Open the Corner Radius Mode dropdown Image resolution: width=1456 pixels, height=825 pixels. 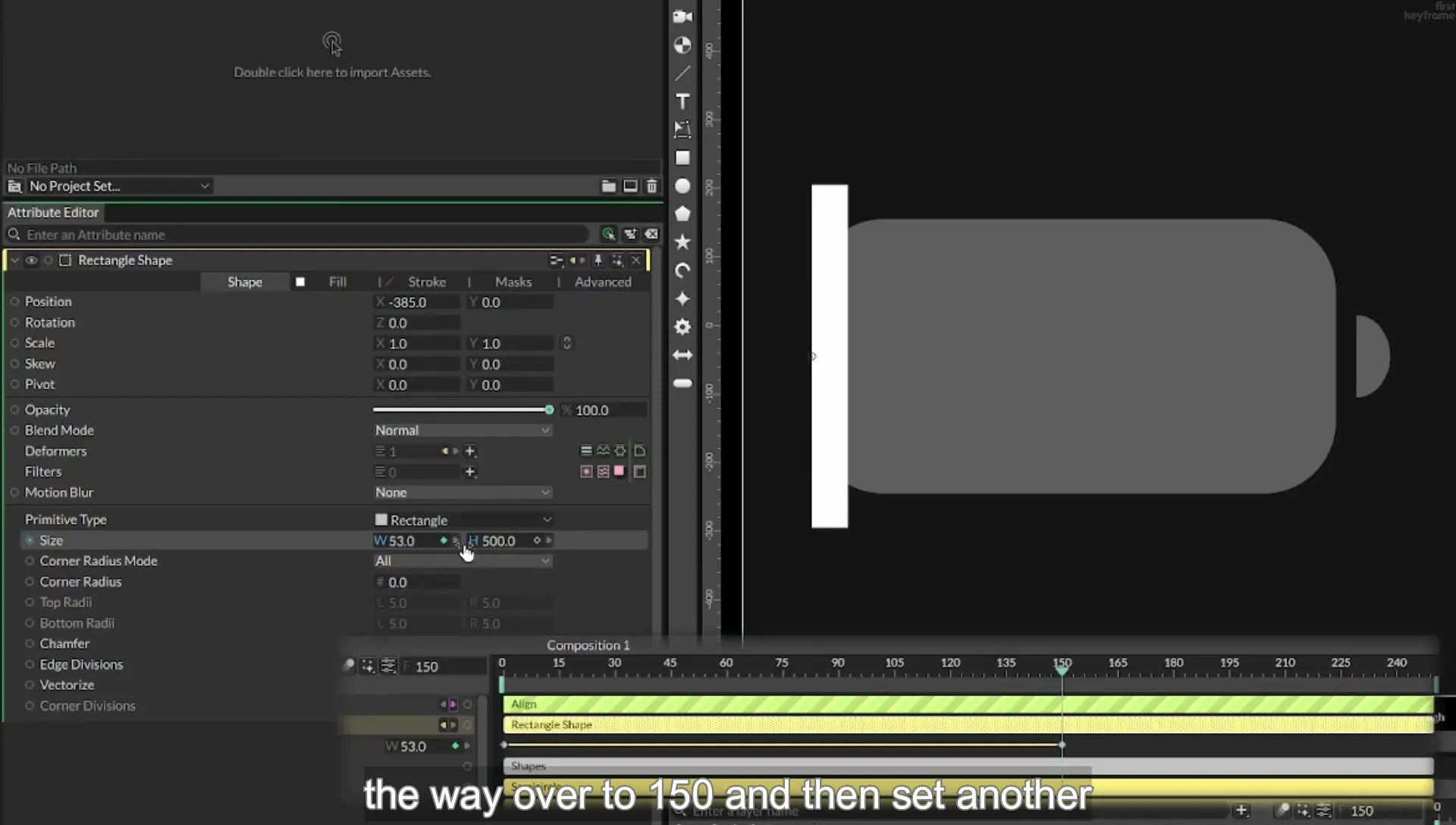(x=463, y=561)
